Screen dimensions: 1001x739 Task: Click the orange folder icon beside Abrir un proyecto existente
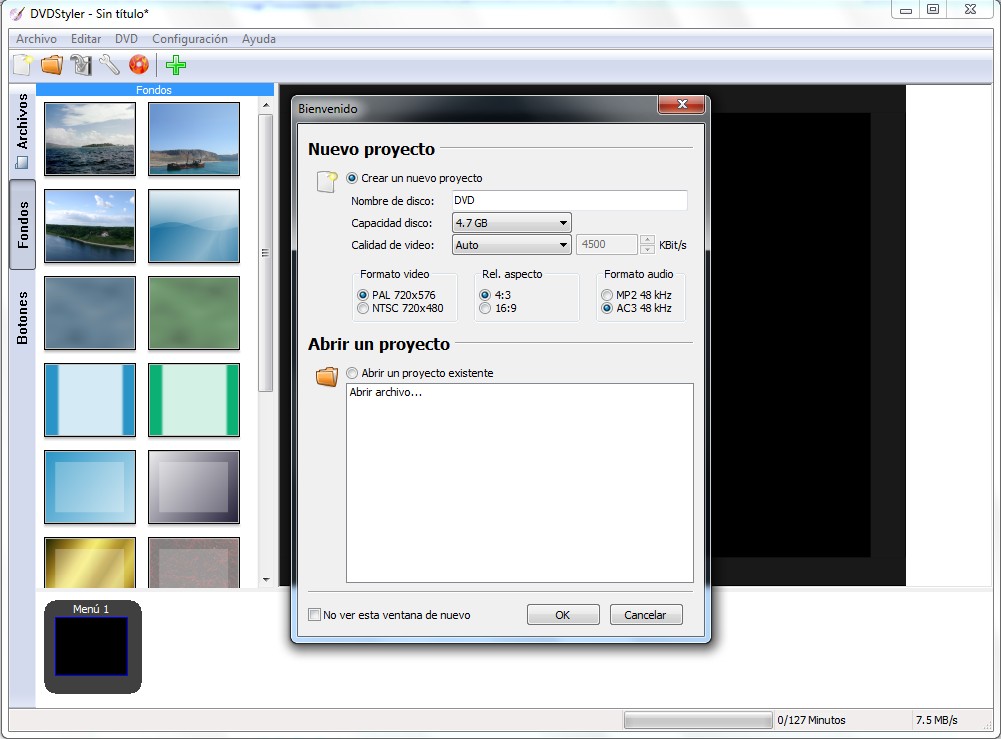tap(327, 377)
